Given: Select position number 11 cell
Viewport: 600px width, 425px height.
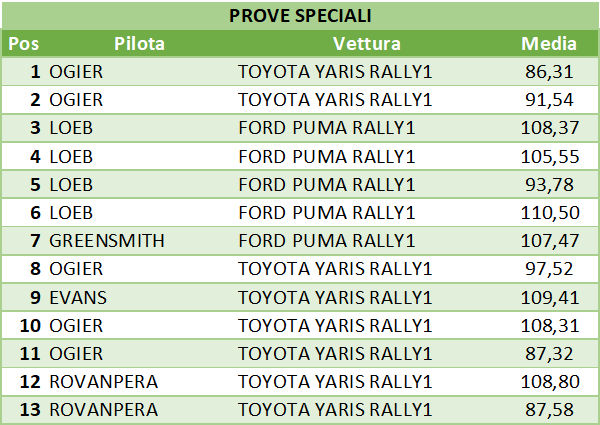Looking at the screenshot, I should [x=30, y=353].
